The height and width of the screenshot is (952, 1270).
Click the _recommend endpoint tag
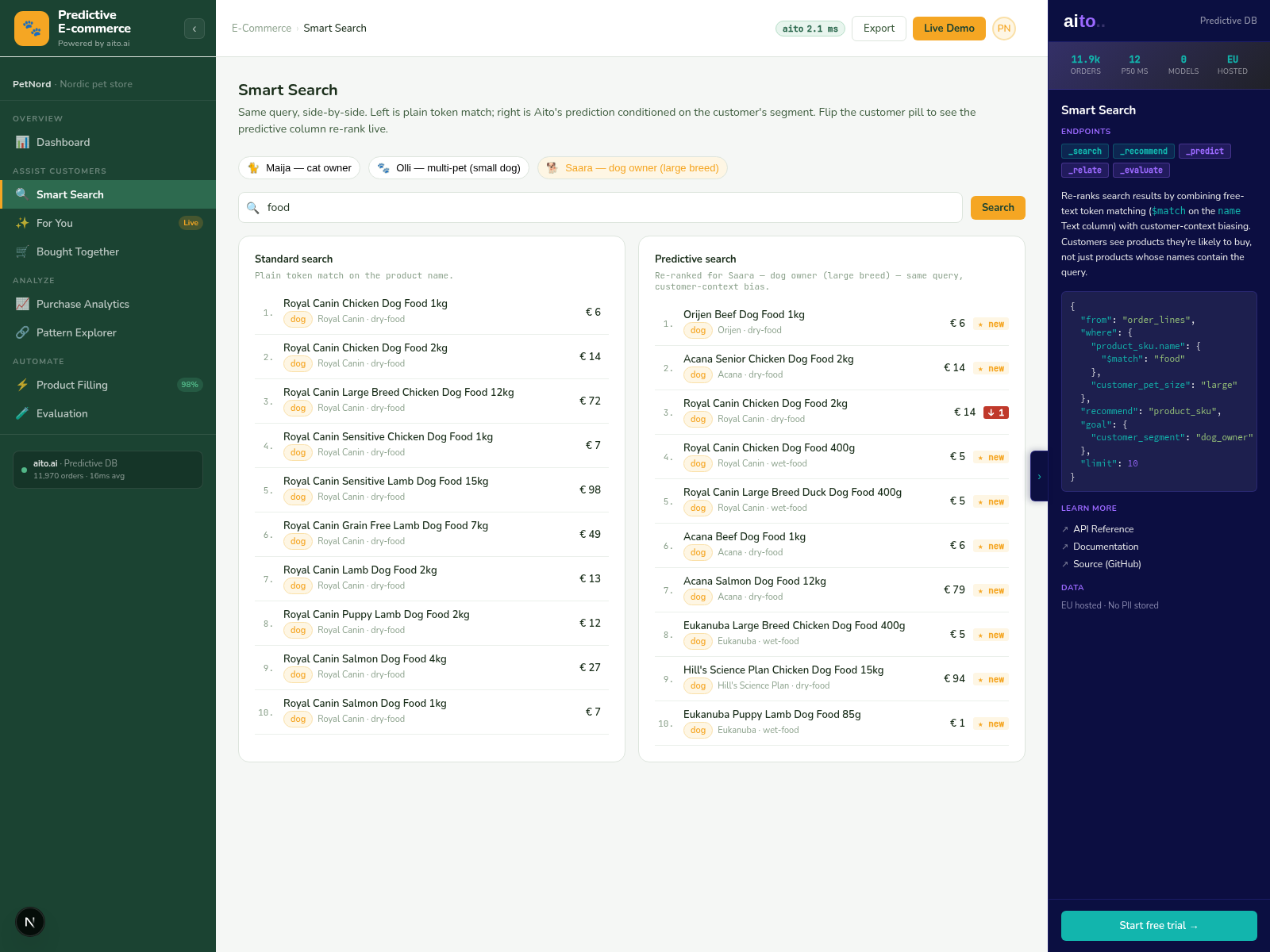1144,152
